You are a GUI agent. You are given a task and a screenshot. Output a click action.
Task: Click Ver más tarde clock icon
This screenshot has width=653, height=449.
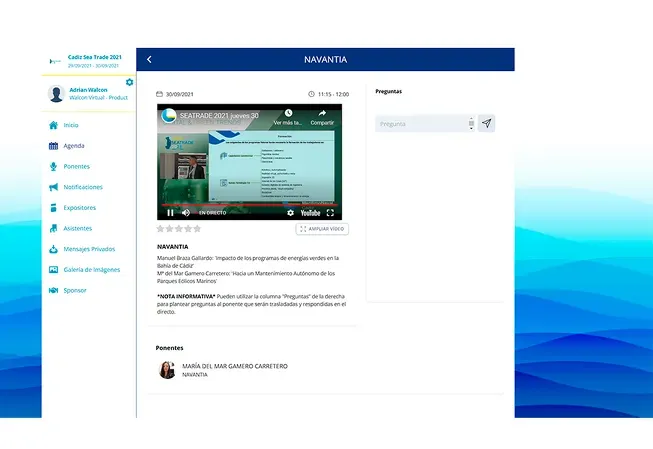coord(288,113)
